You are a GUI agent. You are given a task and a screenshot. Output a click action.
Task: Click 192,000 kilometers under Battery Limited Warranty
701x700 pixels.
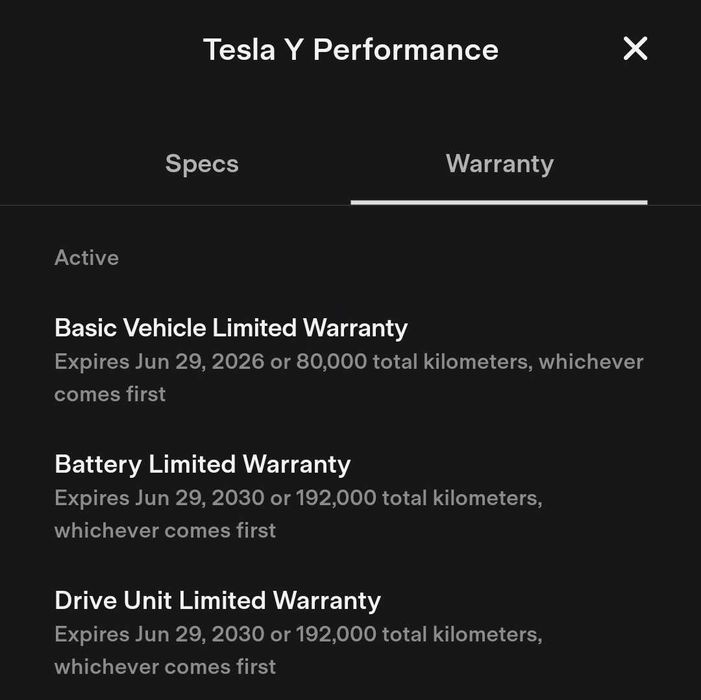click(x=418, y=497)
